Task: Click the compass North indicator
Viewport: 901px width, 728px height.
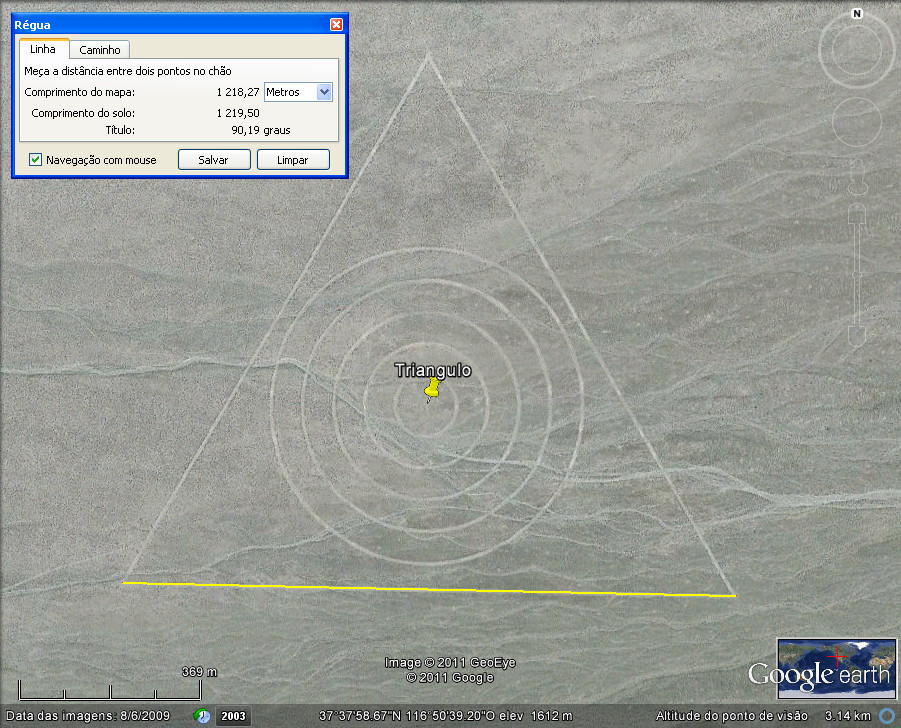Action: [x=857, y=14]
